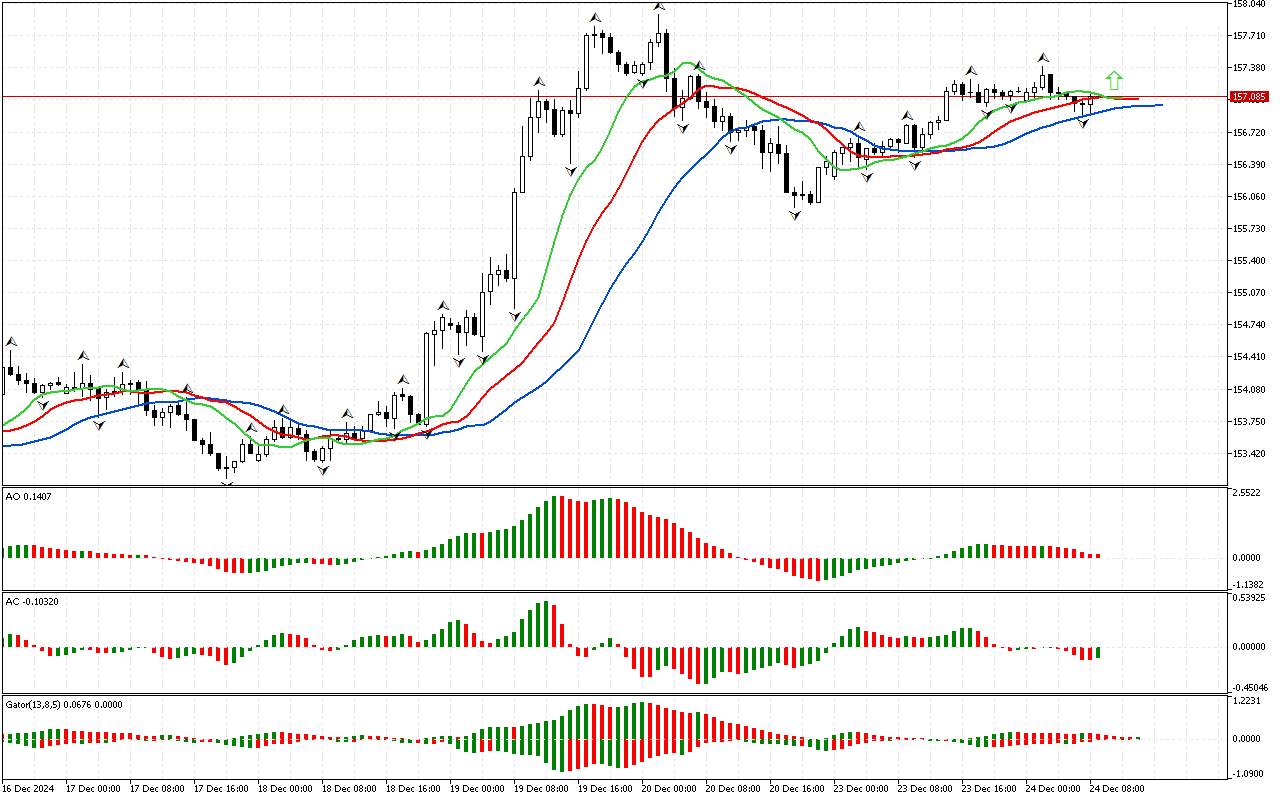This screenshot has height=800, width=1280.
Task: Click the -0.45046 value on AC scale
Action: coord(1251,687)
